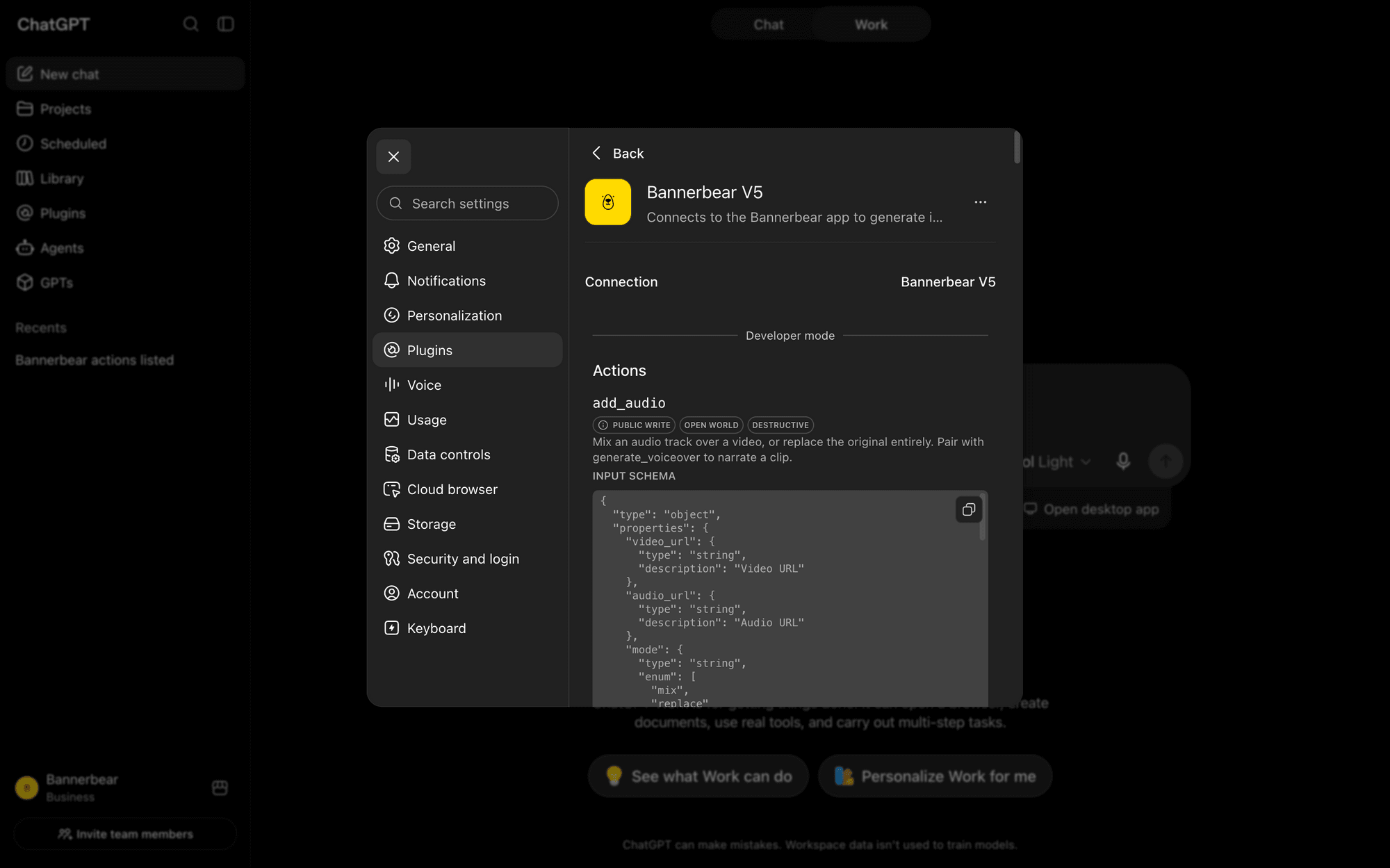Viewport: 1390px width, 868px height.
Task: Click the truncated Bannerbear connector description
Action: coord(794,218)
